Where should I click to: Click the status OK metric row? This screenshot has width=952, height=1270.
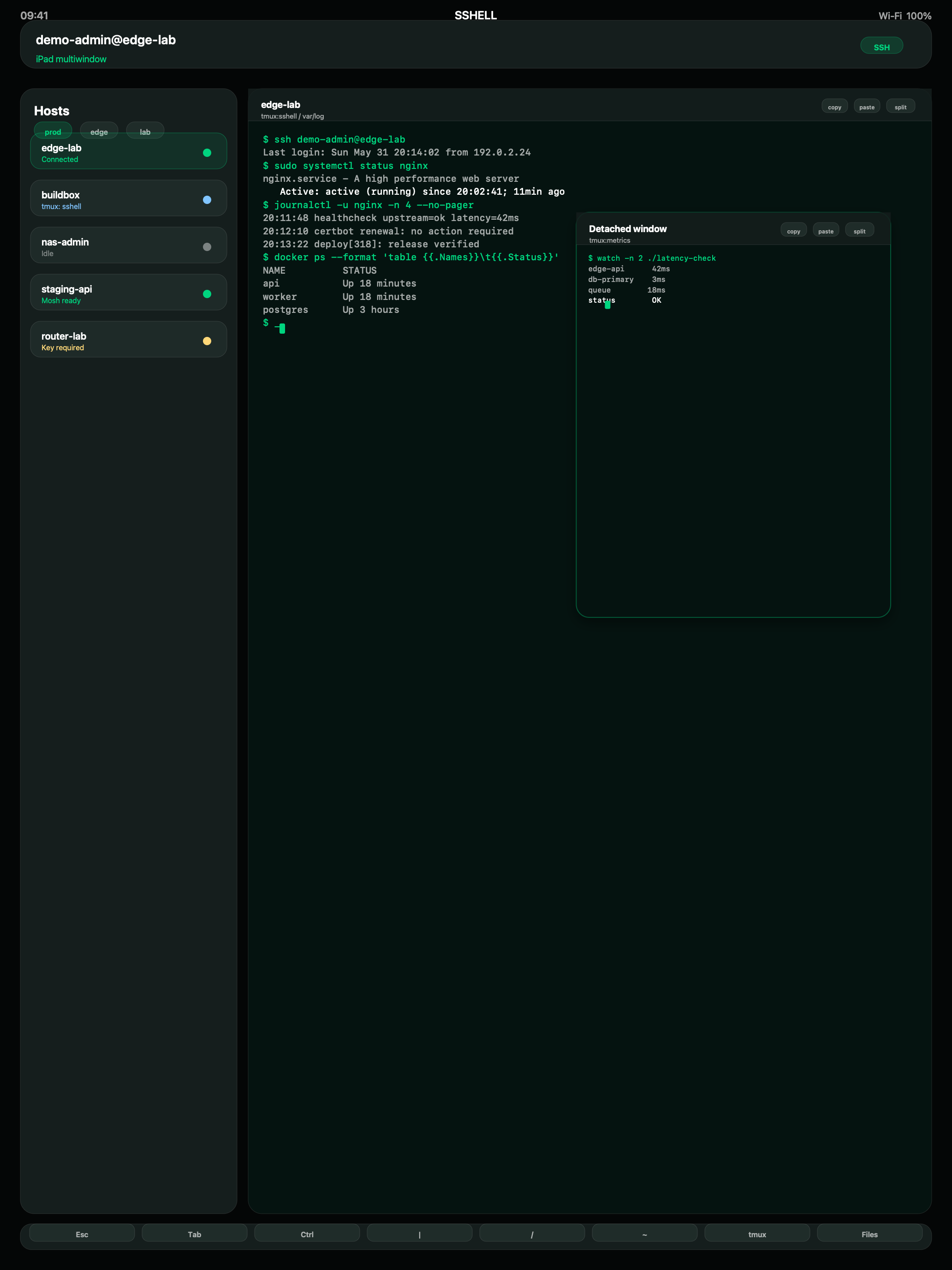(625, 300)
